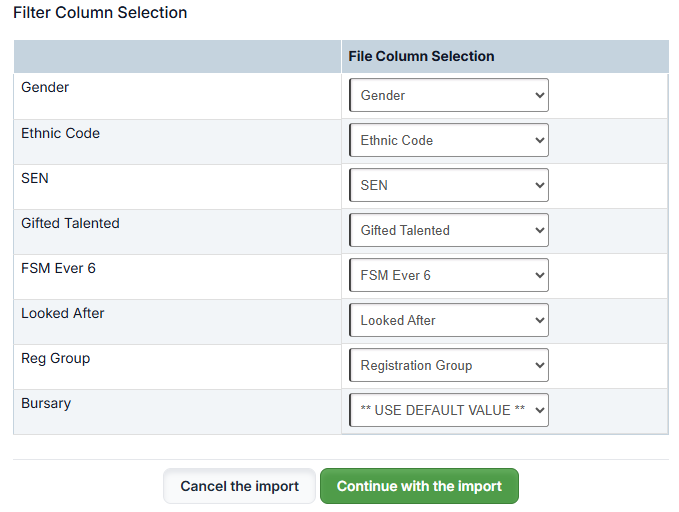Screen dimensions: 679x512
Task: Expand the Ethnic Code dropdown
Action: [448, 141]
